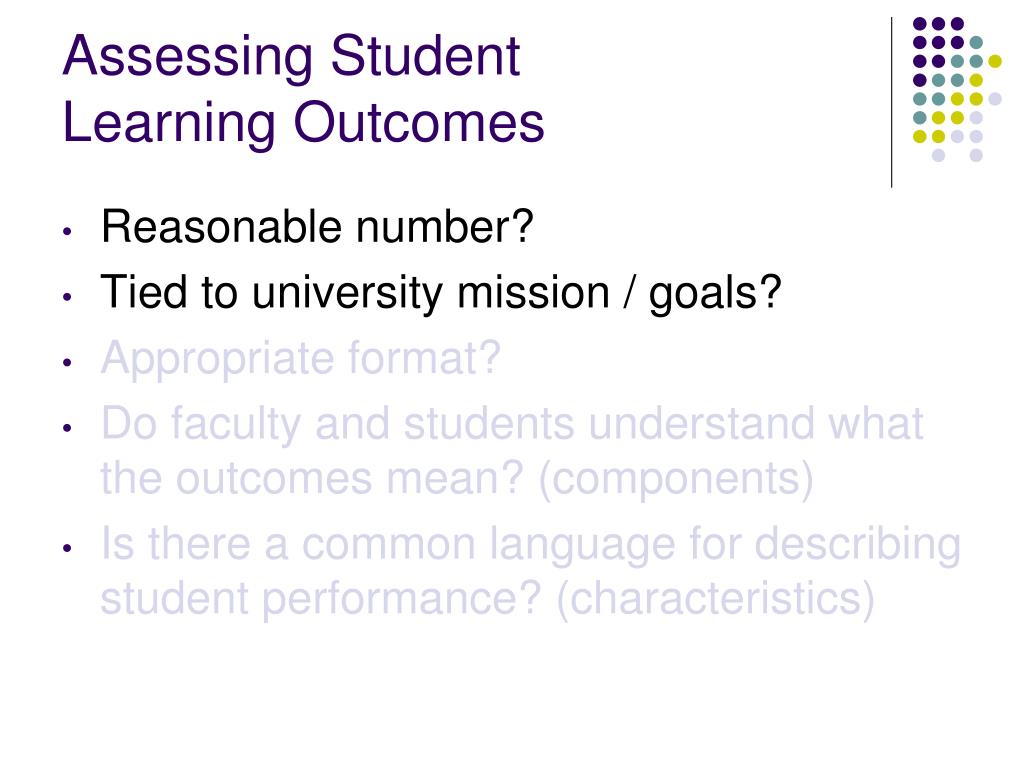Click the faded 'Appropriate format?' bullet text
This screenshot has width=1024, height=768.
tap(300, 359)
